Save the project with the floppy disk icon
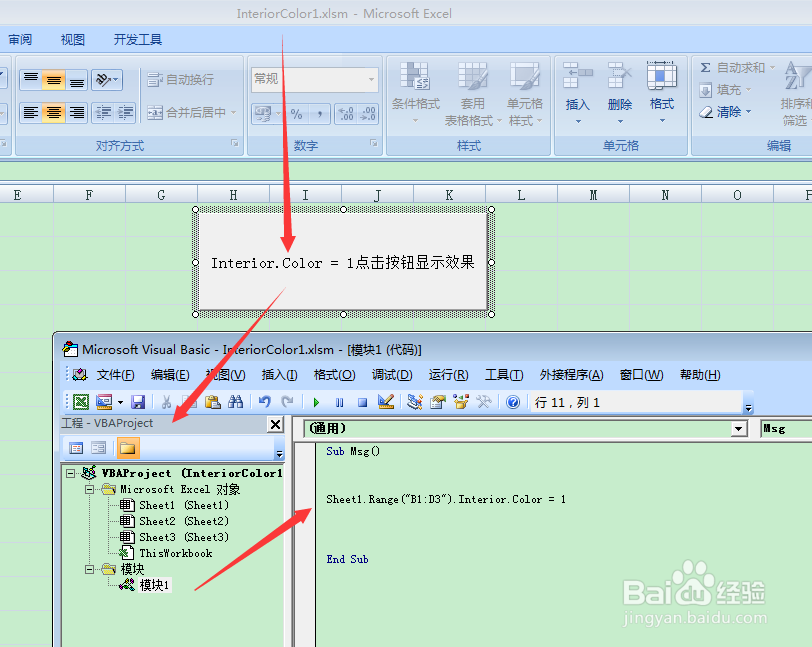Screen dimensions: 812x647 point(138,402)
